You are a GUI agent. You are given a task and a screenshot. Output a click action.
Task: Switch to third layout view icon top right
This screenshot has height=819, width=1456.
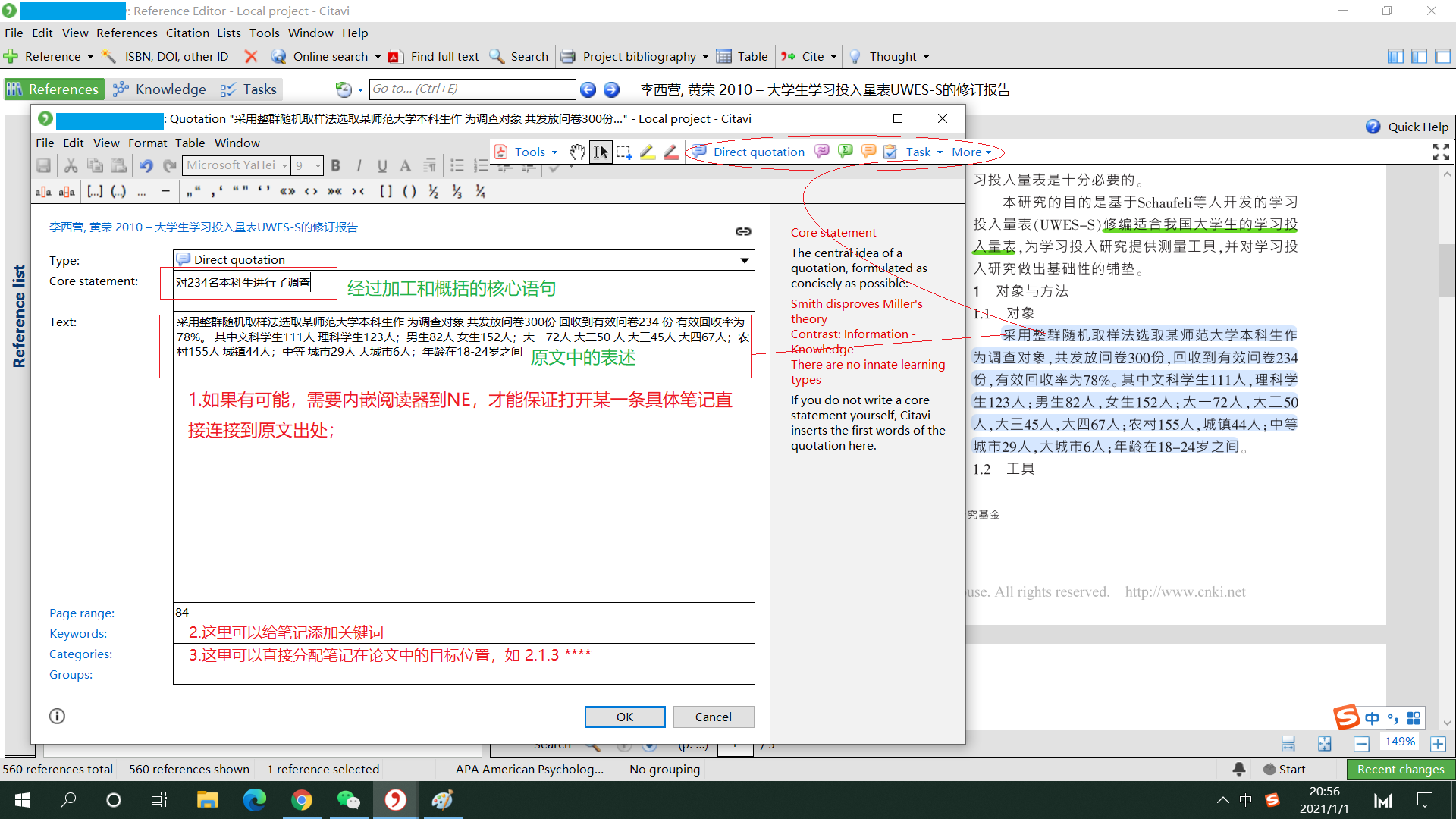[x=1442, y=56]
